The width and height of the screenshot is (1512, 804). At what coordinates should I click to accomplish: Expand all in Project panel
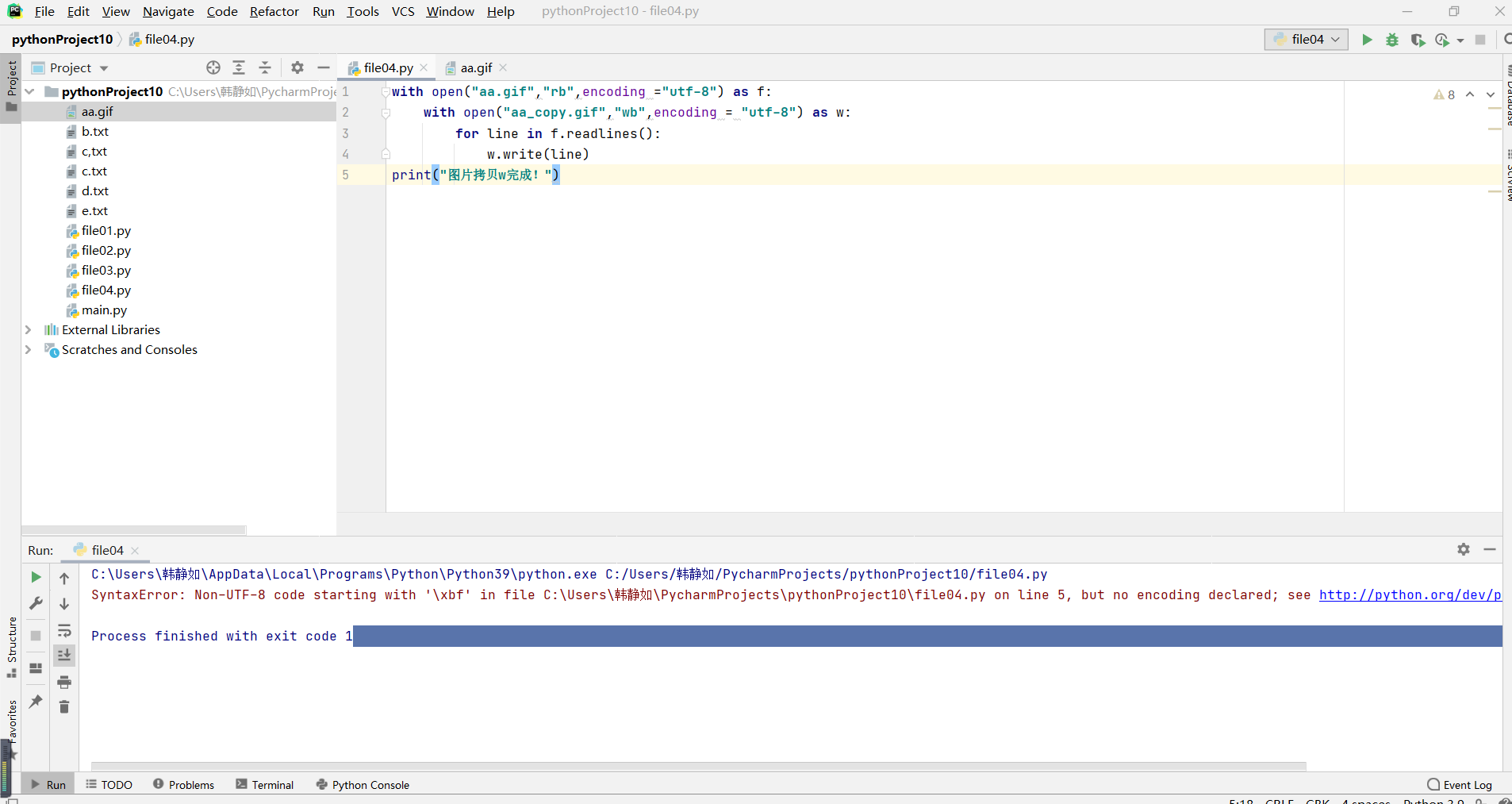239,67
